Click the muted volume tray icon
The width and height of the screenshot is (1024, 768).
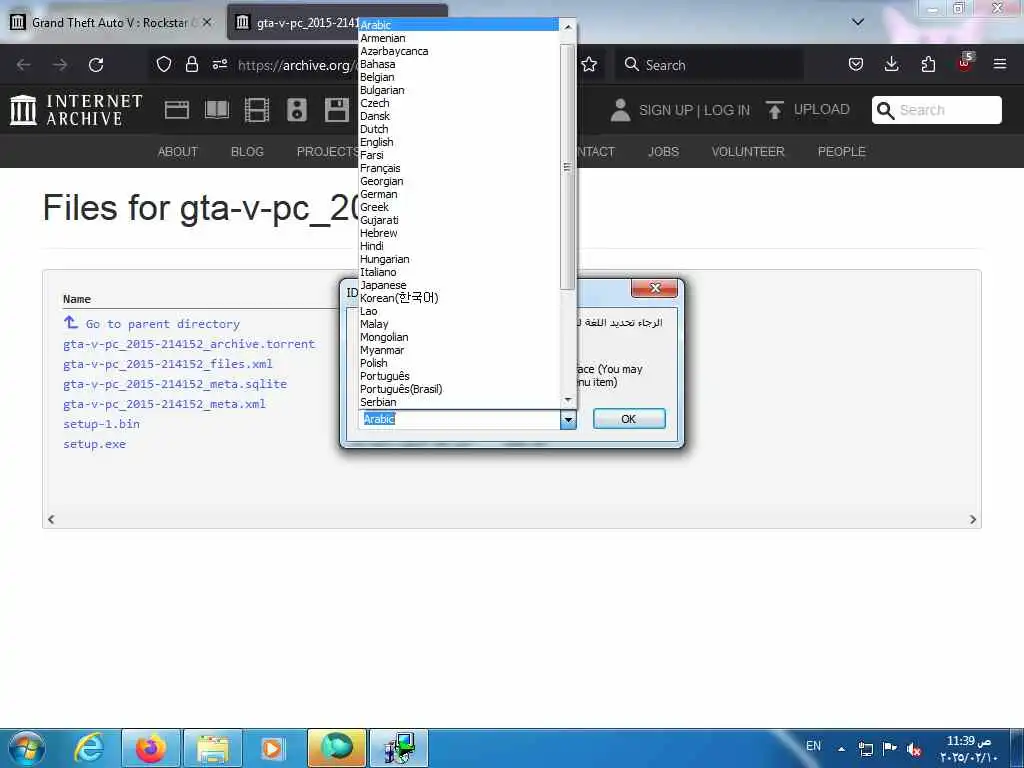tap(914, 748)
